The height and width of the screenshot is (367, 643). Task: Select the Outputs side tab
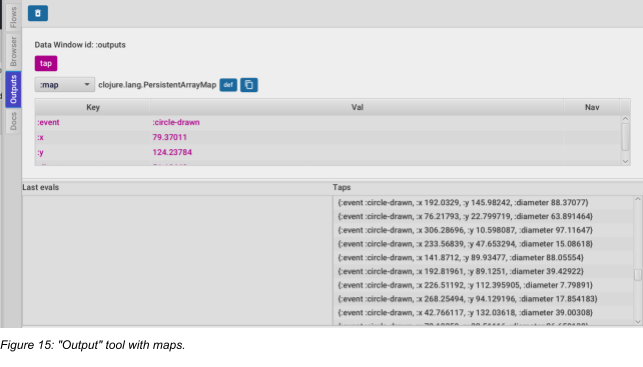[x=14, y=89]
